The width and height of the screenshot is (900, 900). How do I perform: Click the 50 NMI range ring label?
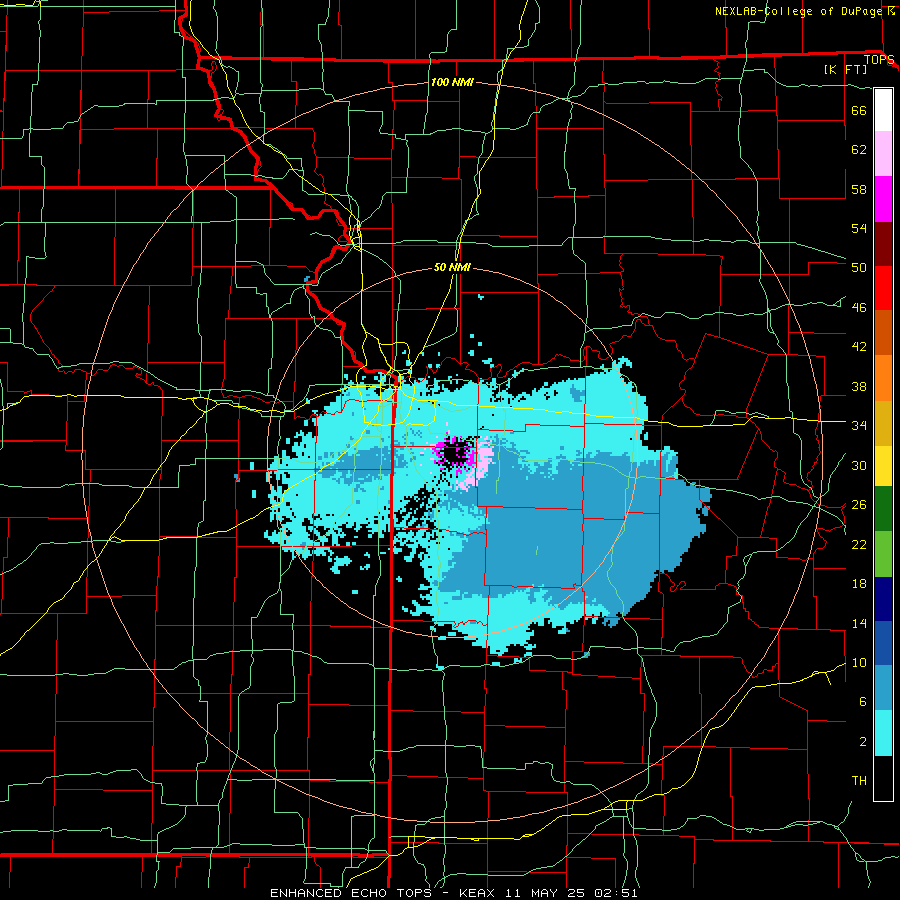tap(452, 267)
